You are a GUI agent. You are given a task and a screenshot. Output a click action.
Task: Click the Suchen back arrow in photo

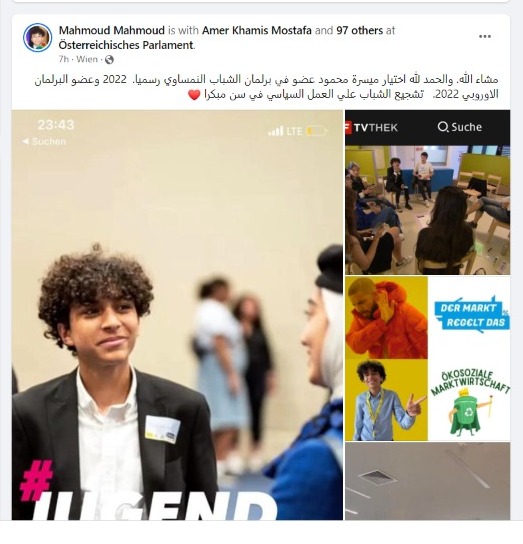pos(44,141)
